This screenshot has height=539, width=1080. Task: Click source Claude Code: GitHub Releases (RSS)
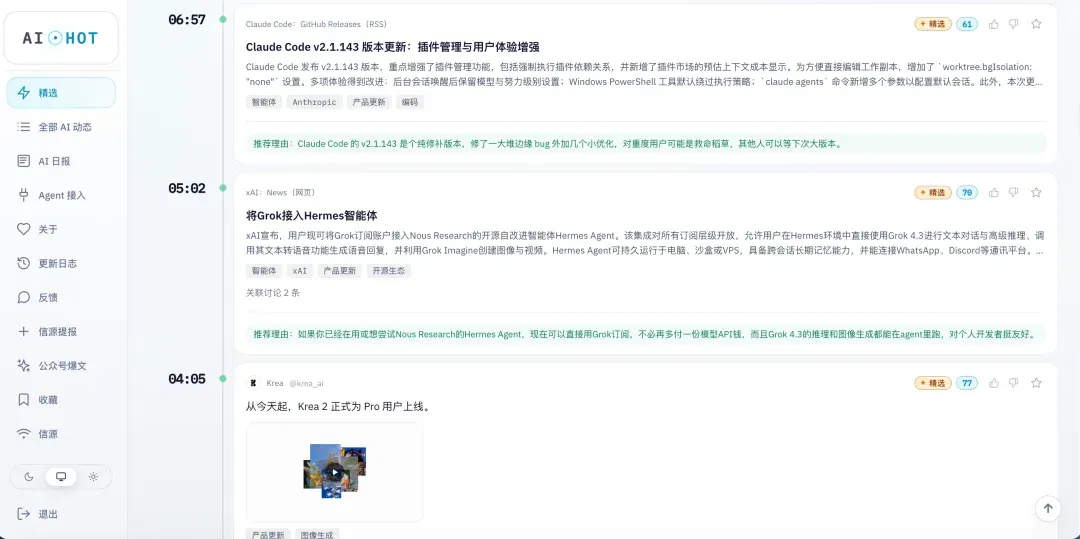click(x=316, y=24)
